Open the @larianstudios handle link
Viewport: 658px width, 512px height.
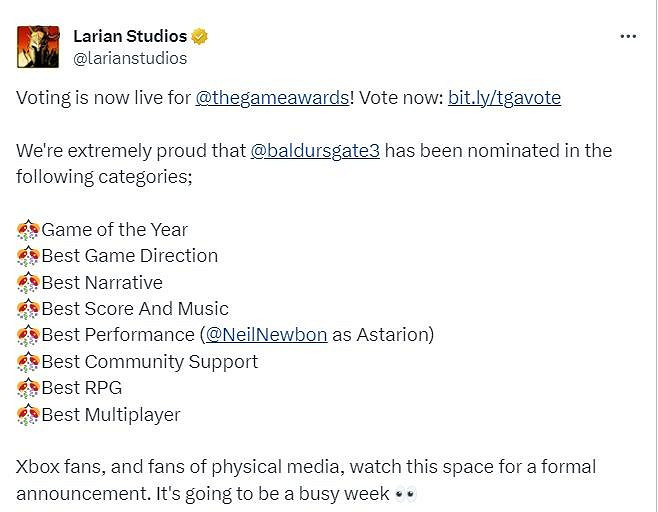[130, 58]
